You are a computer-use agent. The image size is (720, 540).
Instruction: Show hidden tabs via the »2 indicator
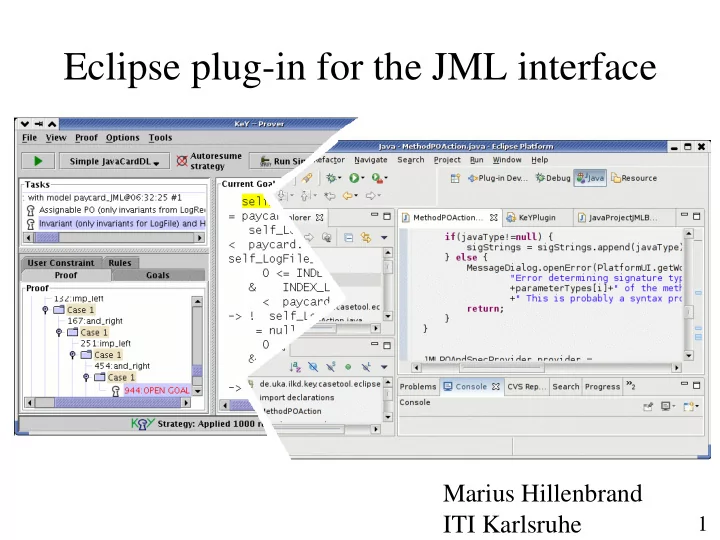(x=630, y=386)
